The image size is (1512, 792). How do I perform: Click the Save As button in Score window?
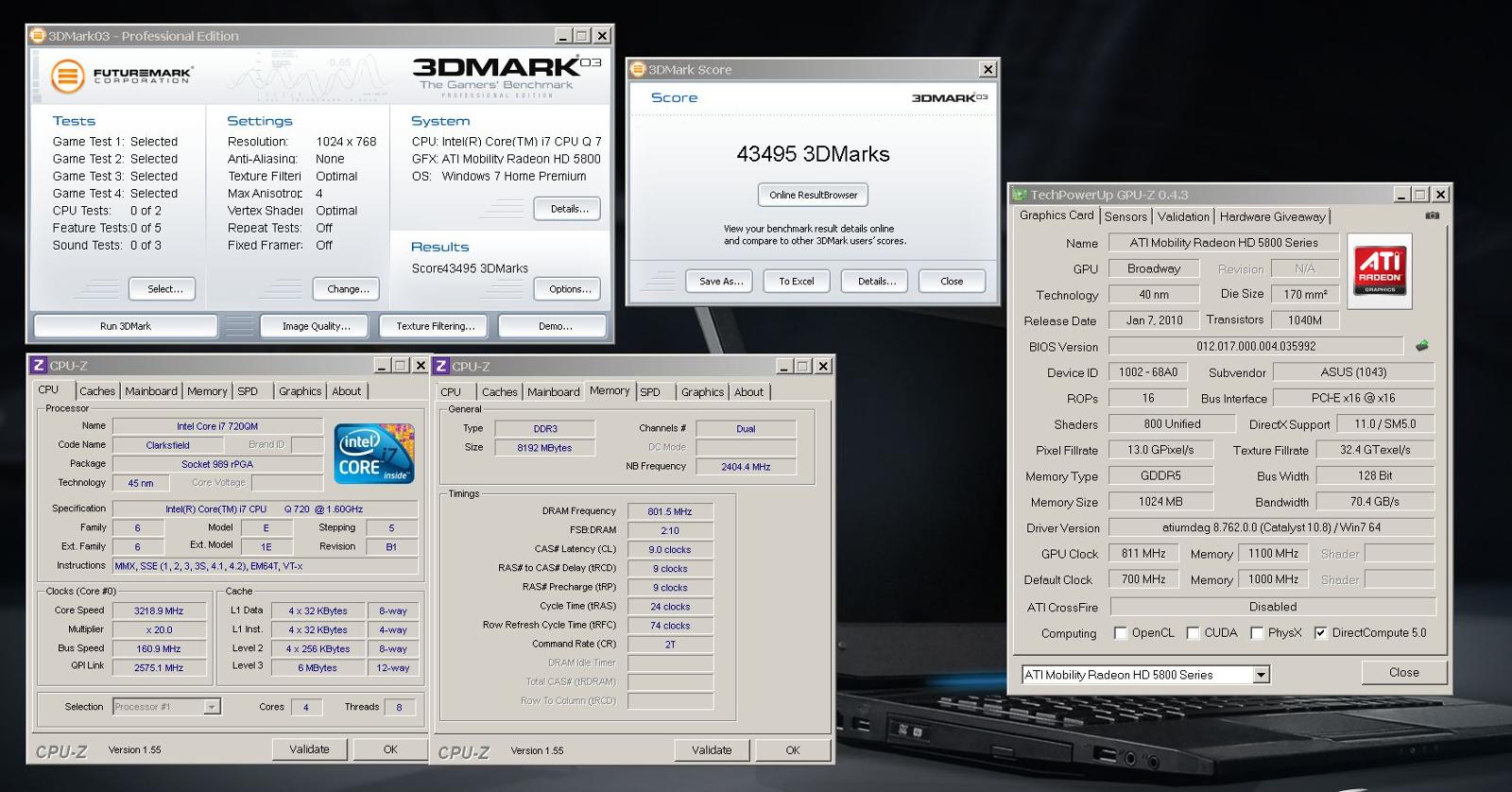tap(721, 282)
